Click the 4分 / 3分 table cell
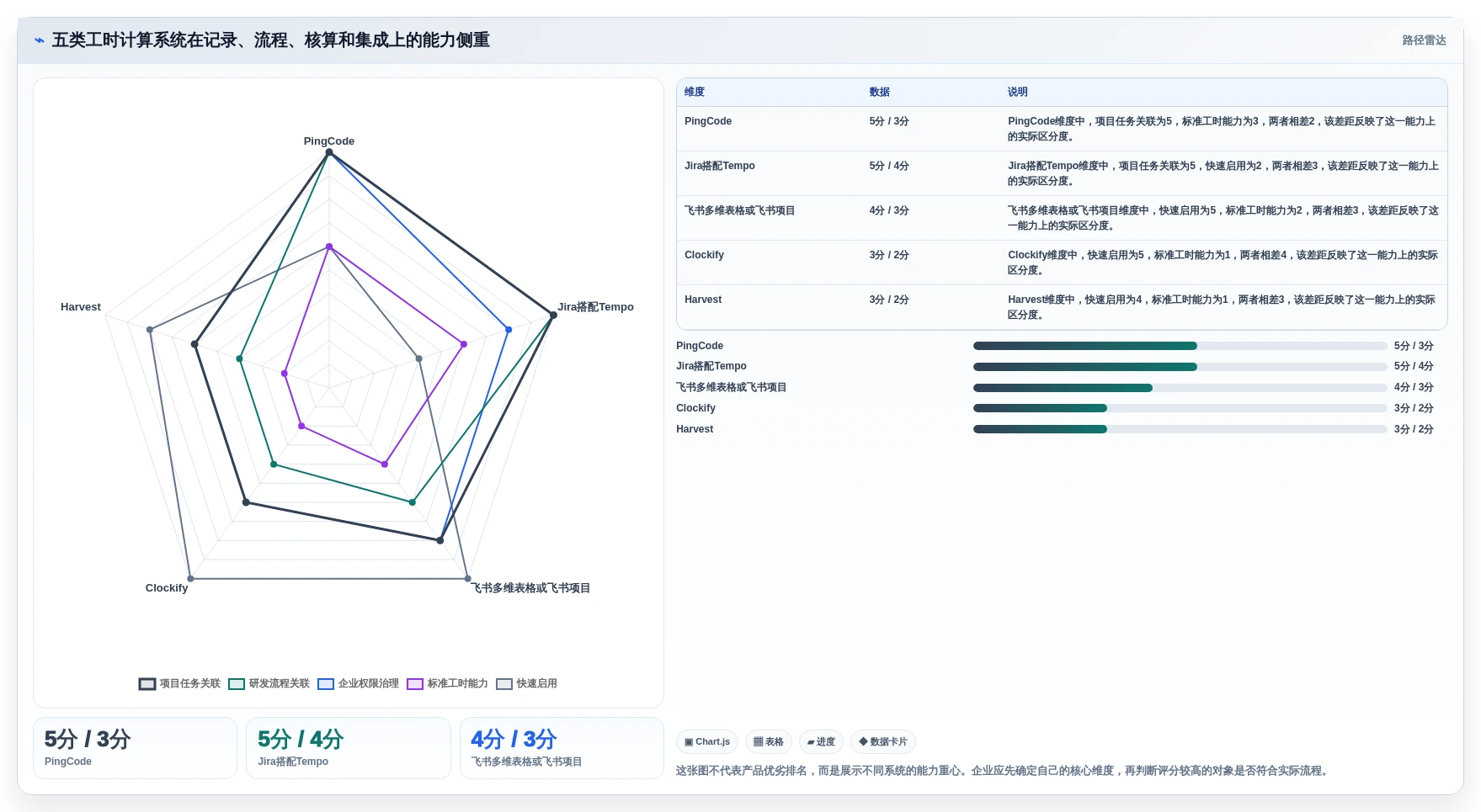The width and height of the screenshot is (1481, 812). (889, 210)
